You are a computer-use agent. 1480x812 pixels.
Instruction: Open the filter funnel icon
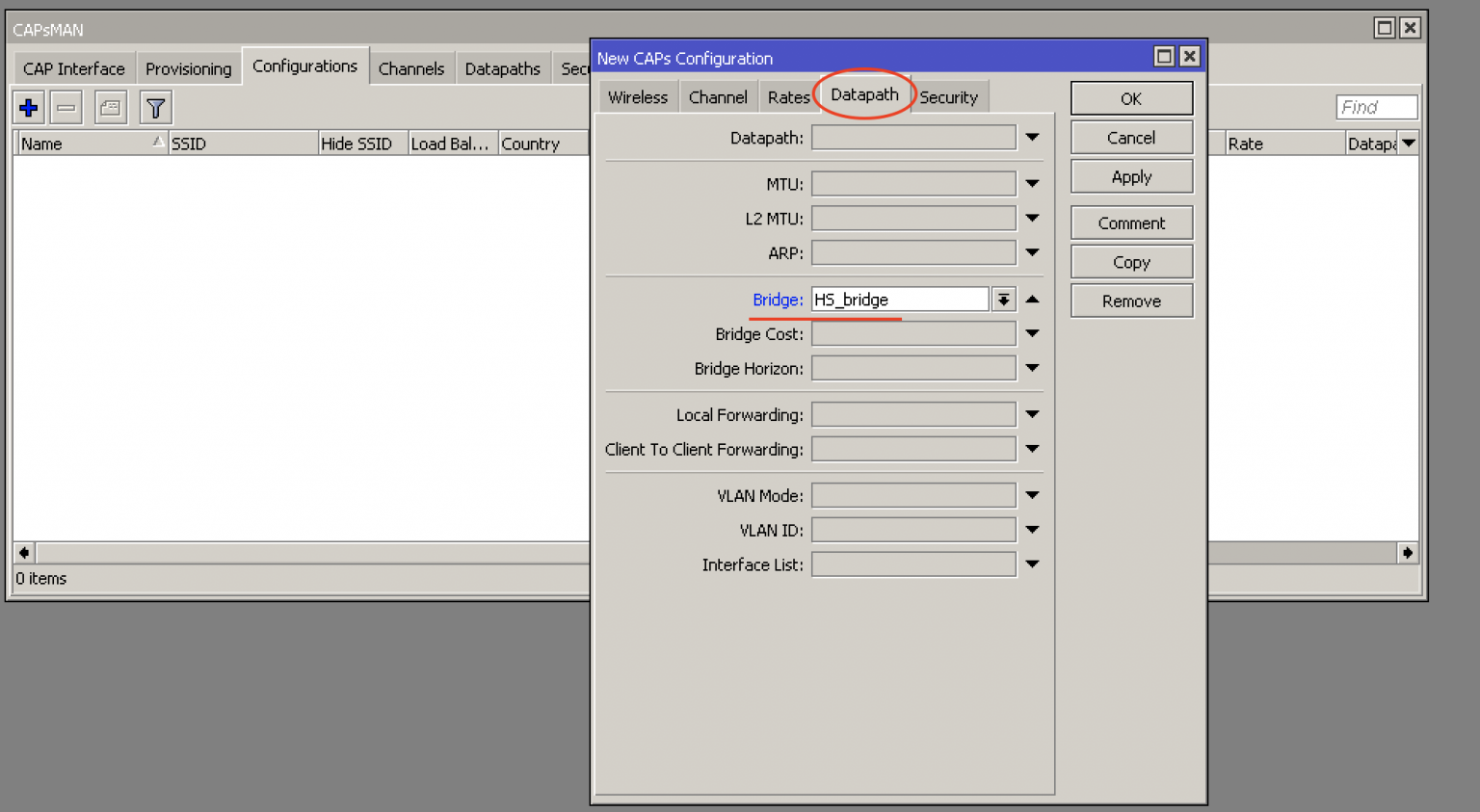click(x=155, y=108)
